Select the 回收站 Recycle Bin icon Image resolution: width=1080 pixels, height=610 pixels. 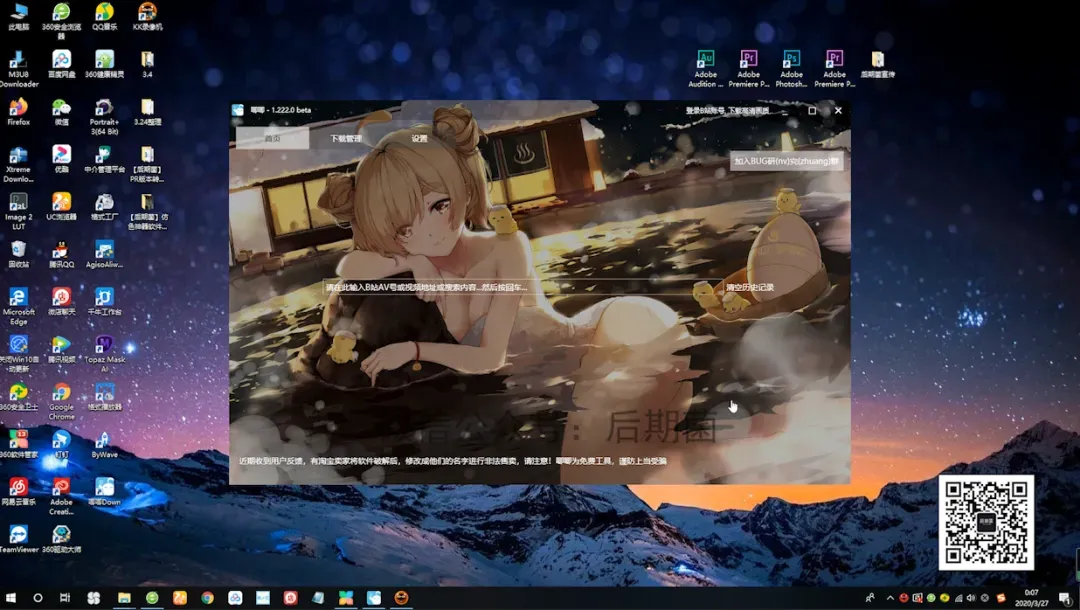pyautogui.click(x=19, y=255)
